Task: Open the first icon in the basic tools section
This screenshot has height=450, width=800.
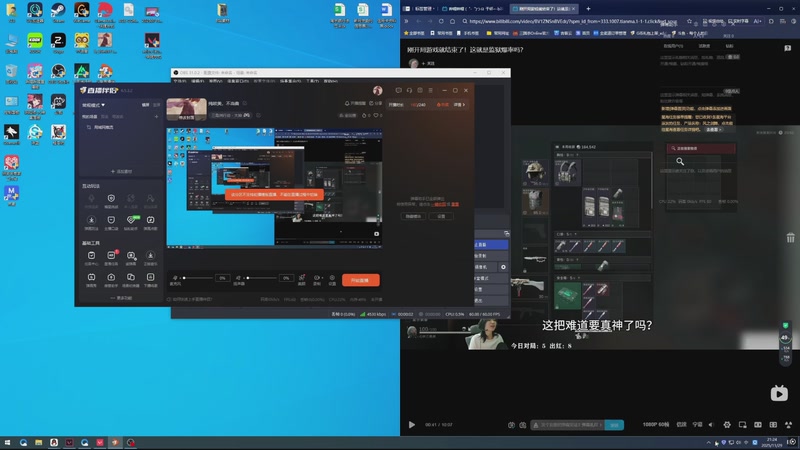Action: click(91, 255)
